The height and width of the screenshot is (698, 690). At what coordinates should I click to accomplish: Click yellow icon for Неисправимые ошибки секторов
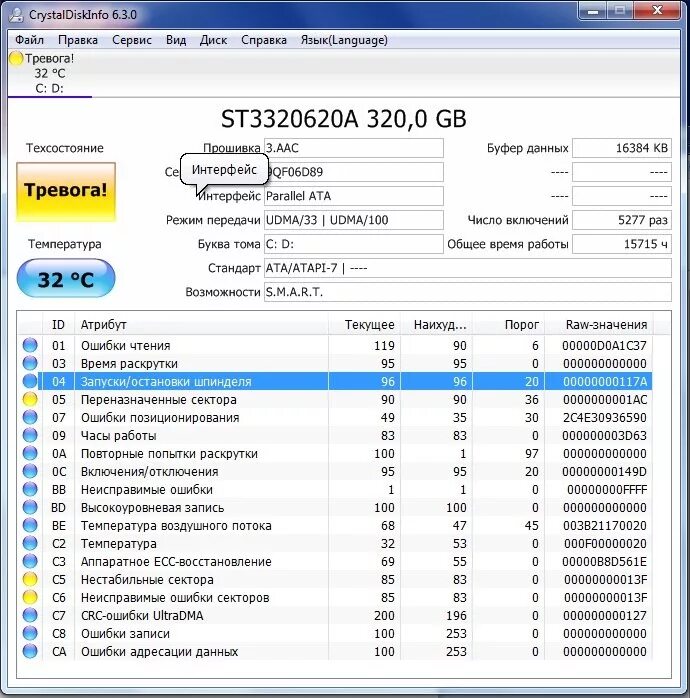30,597
